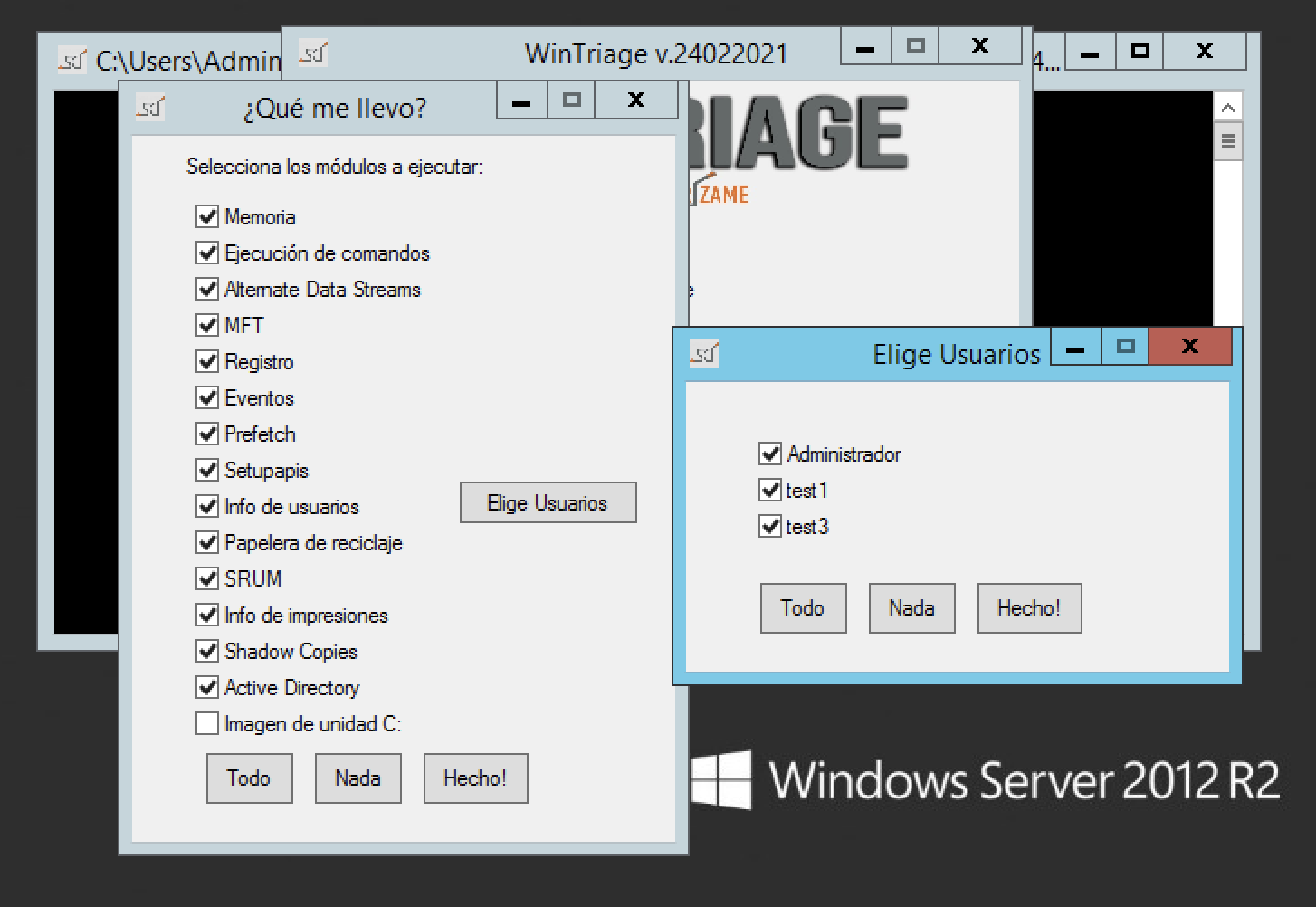This screenshot has height=907, width=1316.
Task: Toggle the Registro module checkbox
Action: 207,361
